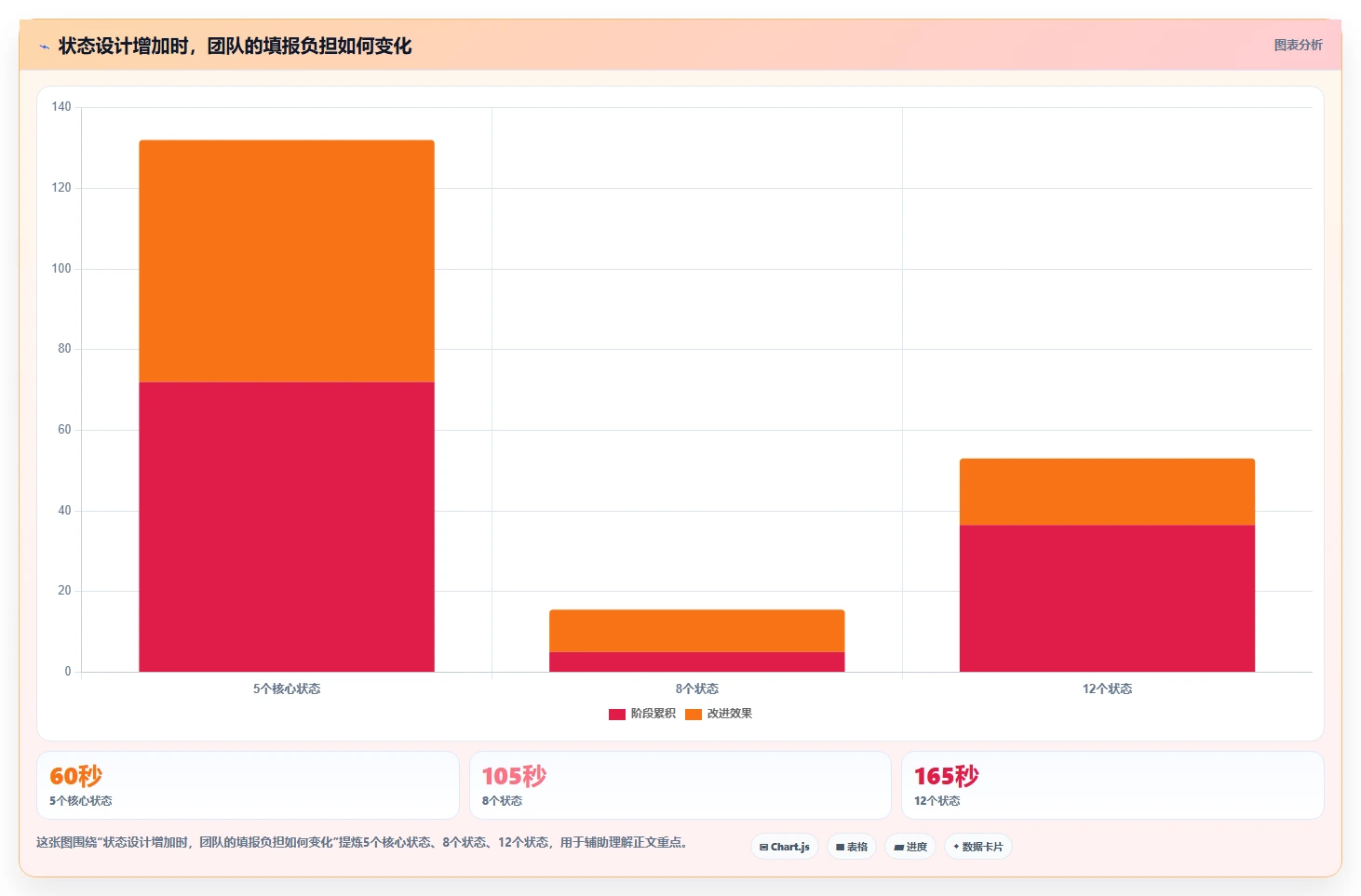Click the chart title 状态设计增加时，团队的填报负担如何变化
Image resolution: width=1361 pixels, height=896 pixels.
pyautogui.click(x=235, y=46)
